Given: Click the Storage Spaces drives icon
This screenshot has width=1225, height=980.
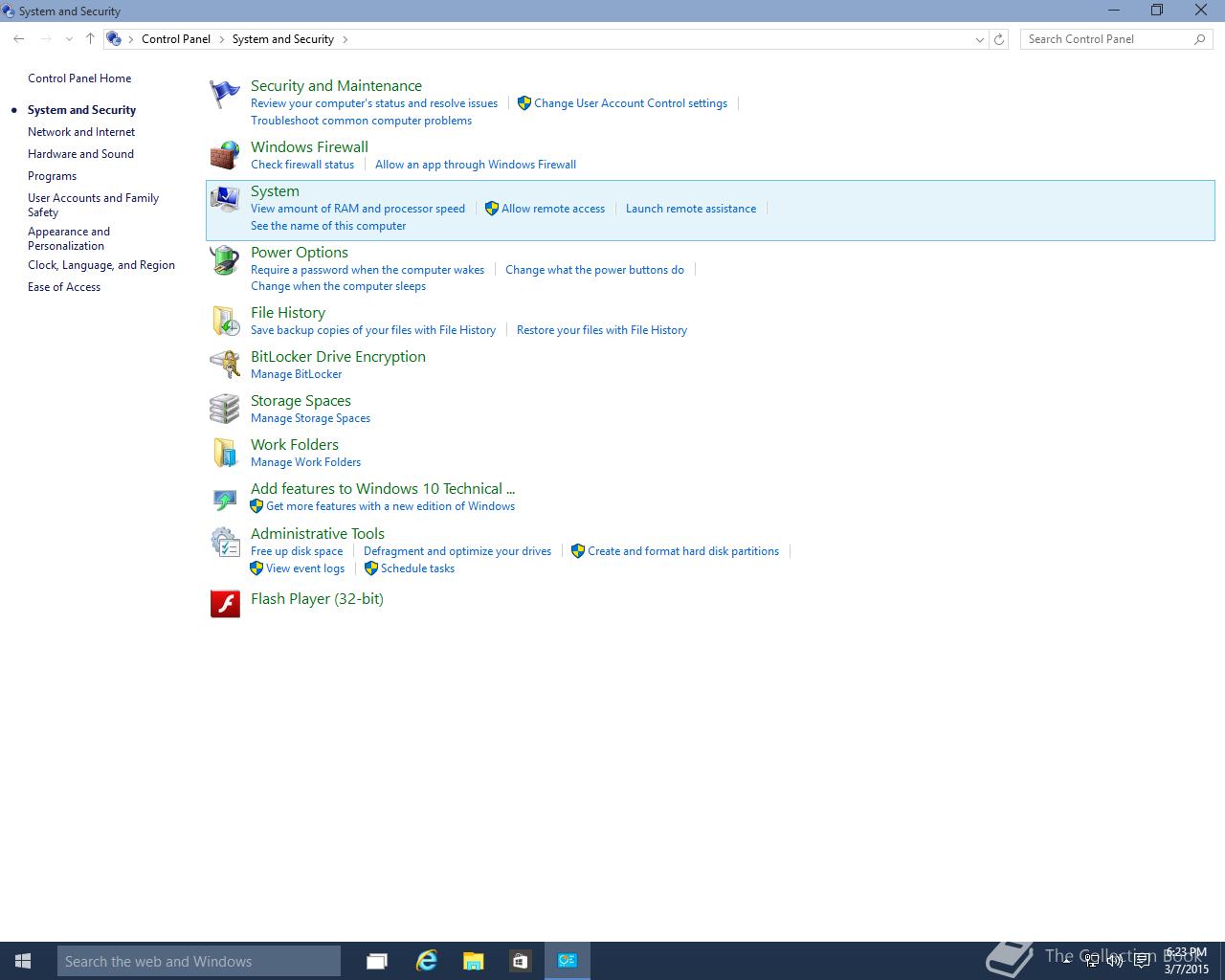Looking at the screenshot, I should pos(225,409).
